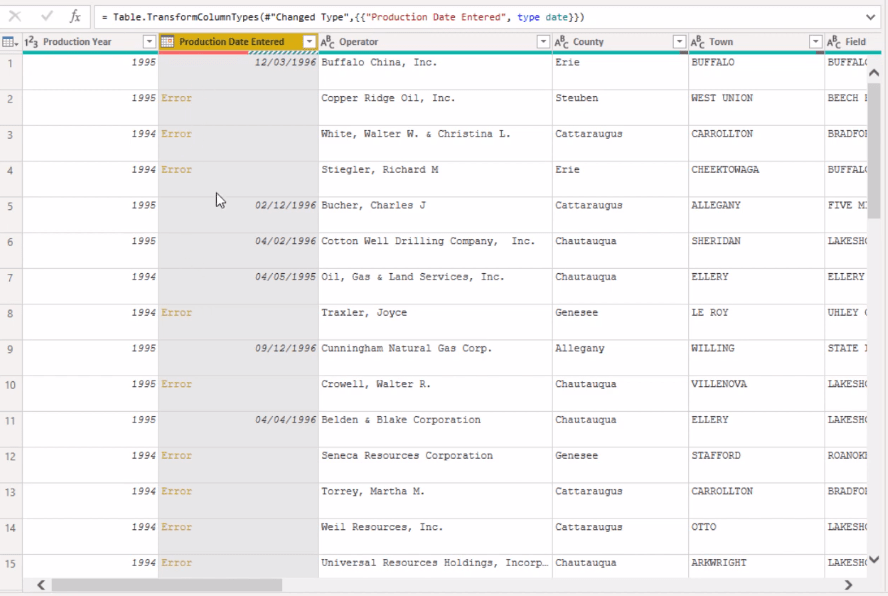888x596 pixels.
Task: Select the Bucher, Charles J cell
Action: click(x=436, y=214)
